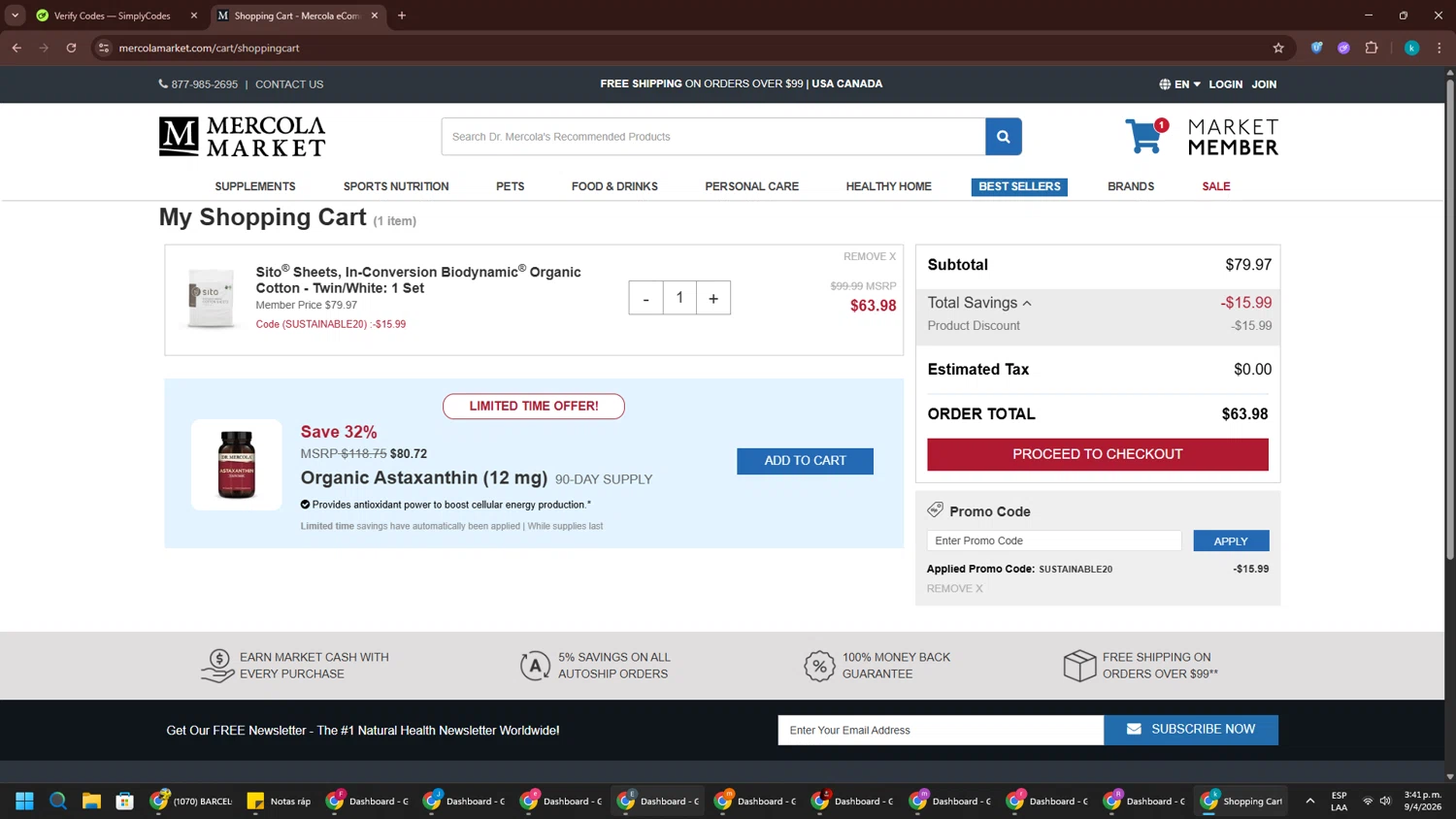Open the Sito Sheets product title link
This screenshot has width=1456, height=819.
[418, 279]
